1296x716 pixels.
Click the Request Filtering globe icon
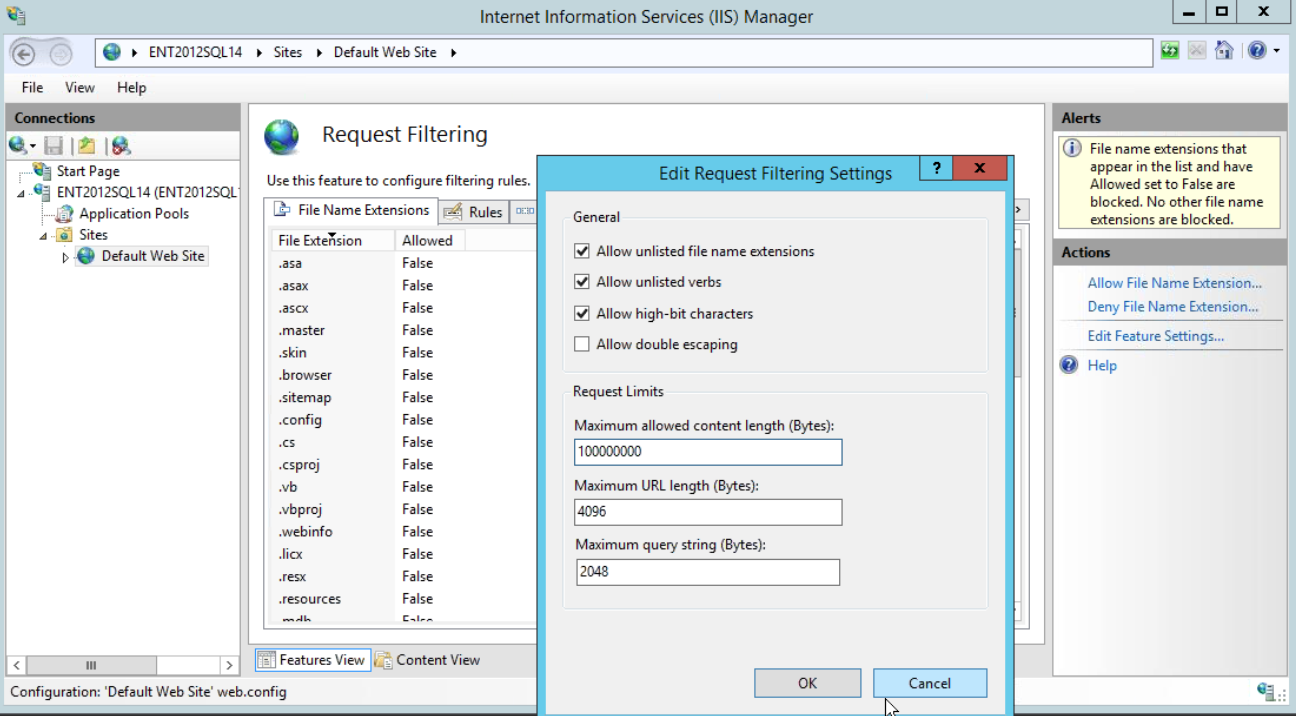[281, 133]
